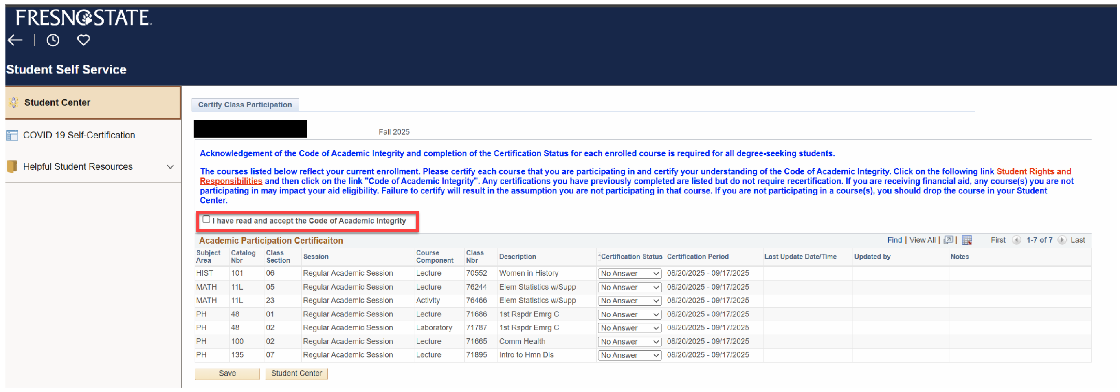Screen dimensions: 1120x392
Task: Click the Updated by column header
Action: [872, 257]
